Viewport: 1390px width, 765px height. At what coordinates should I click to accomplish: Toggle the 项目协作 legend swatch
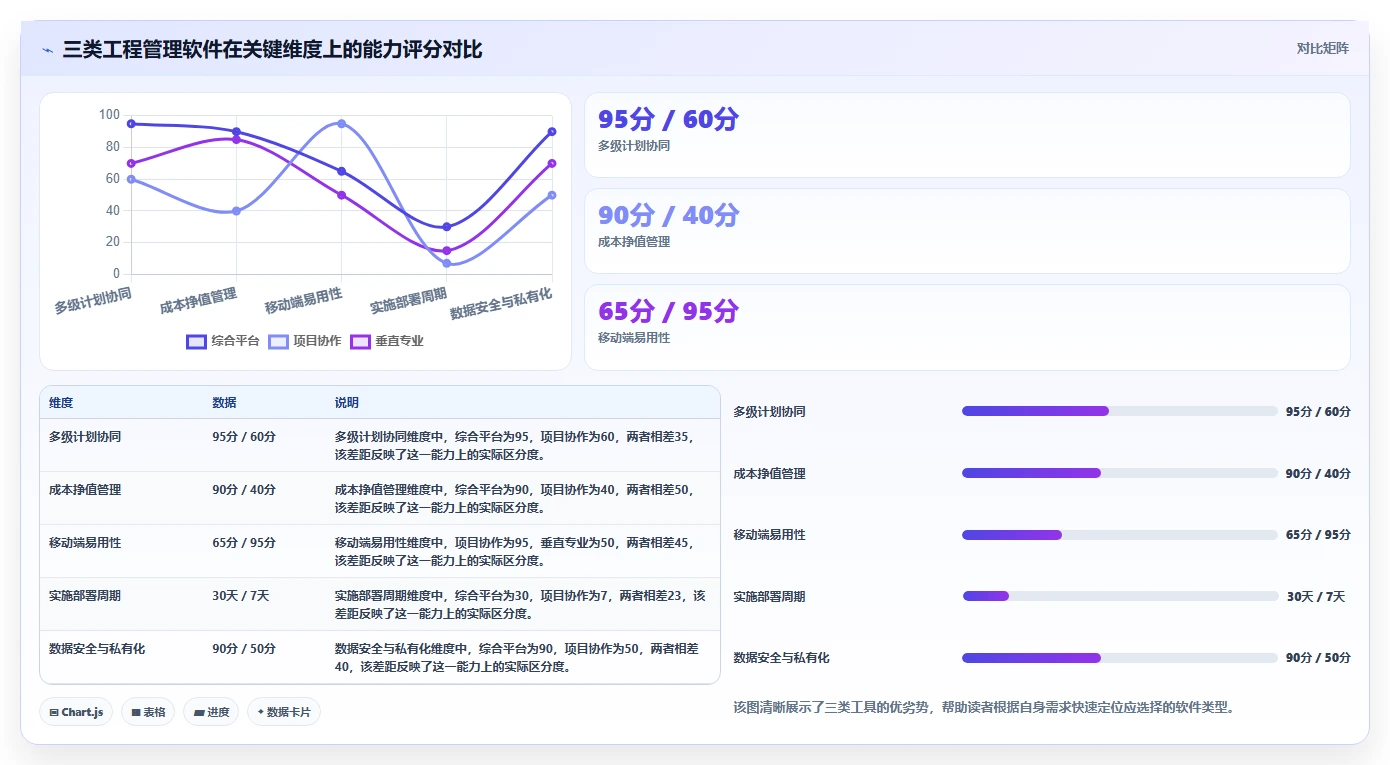[278, 341]
